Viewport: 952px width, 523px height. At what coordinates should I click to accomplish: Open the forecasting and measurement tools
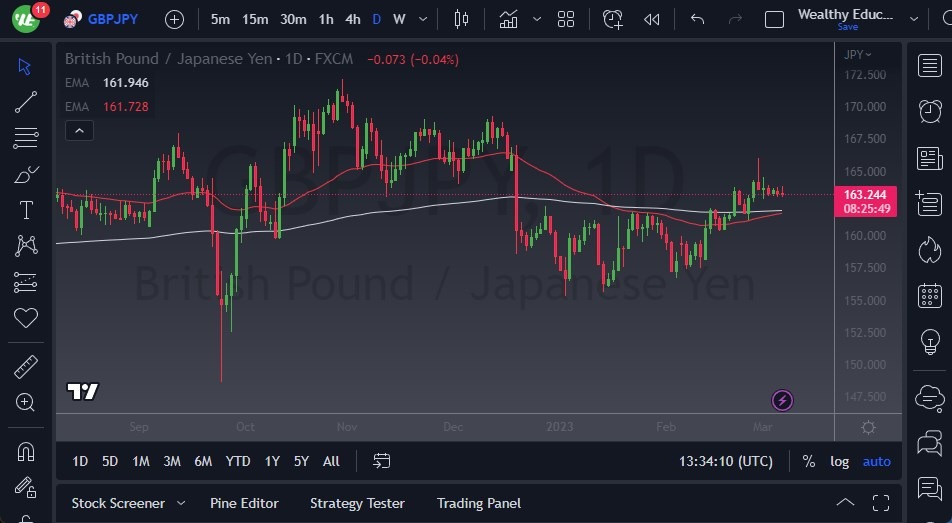point(26,282)
